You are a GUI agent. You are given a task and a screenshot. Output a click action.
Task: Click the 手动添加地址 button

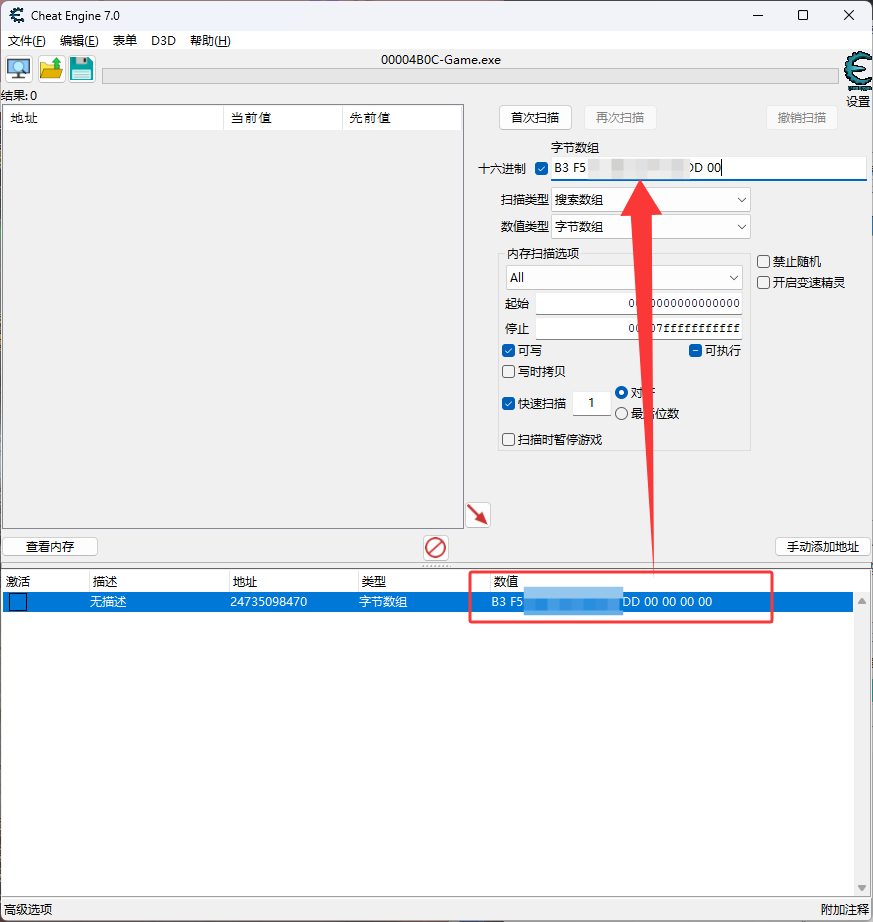(x=822, y=547)
